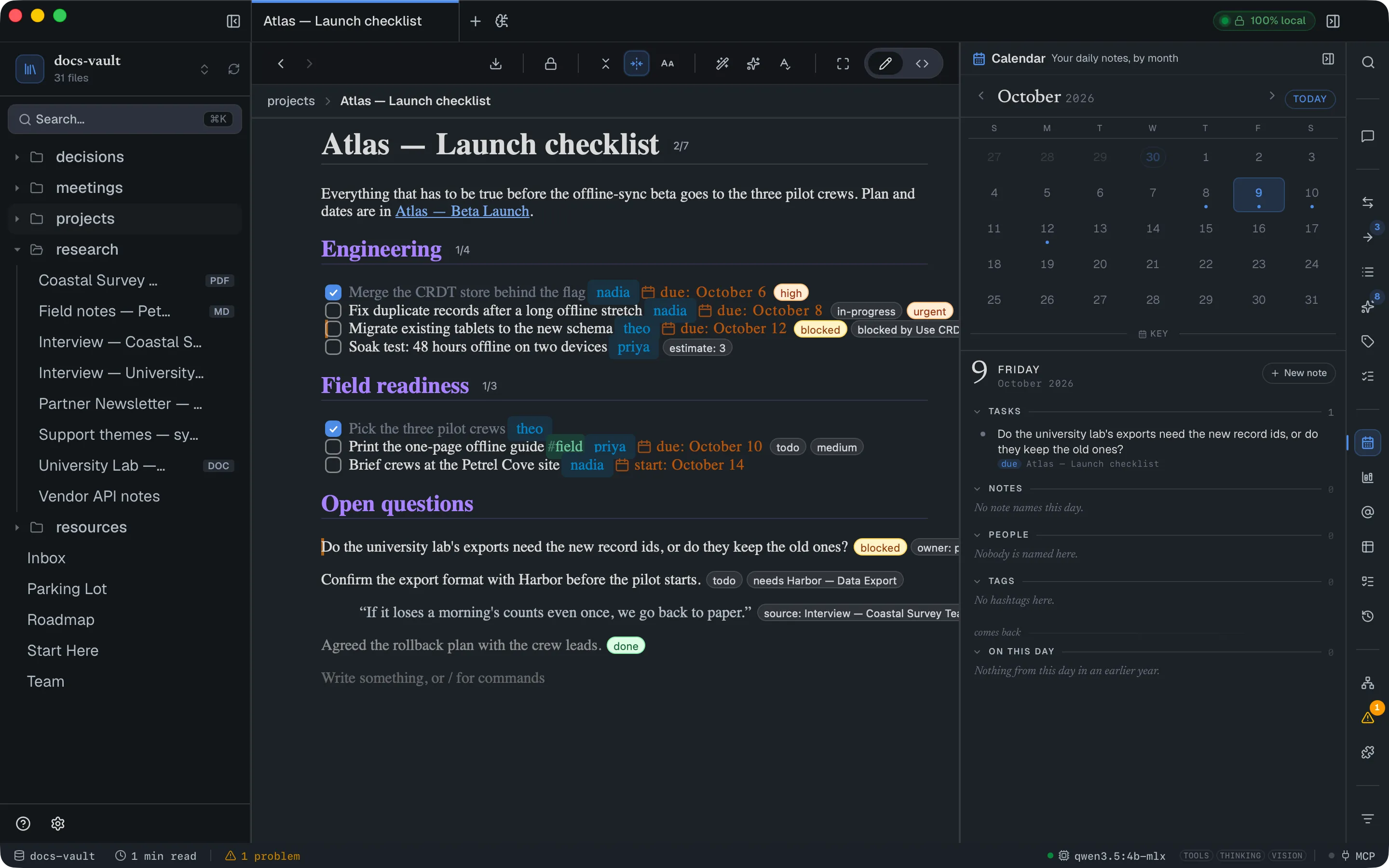Open the warning problems icon in the right rail

pyautogui.click(x=1368, y=718)
